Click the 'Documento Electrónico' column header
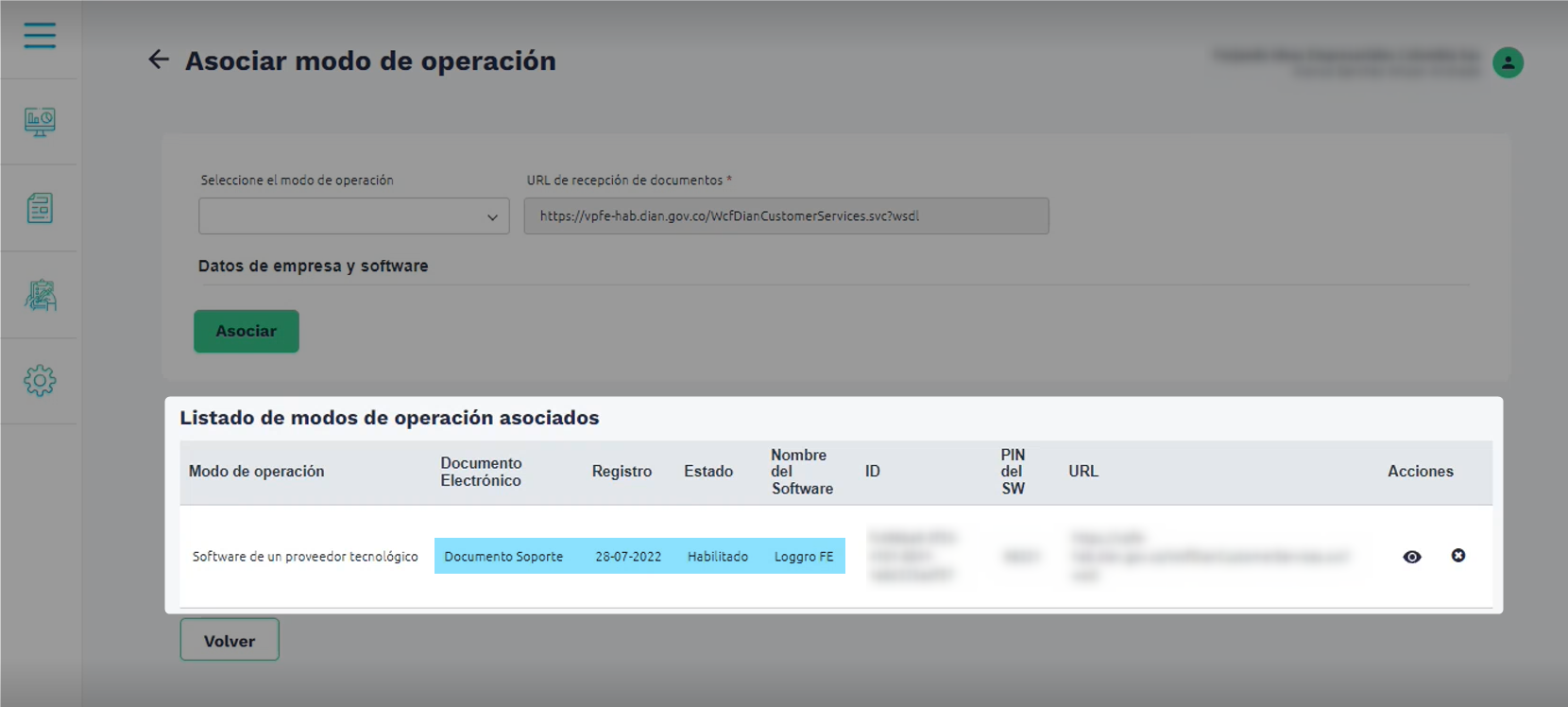Image resolution: width=1568 pixels, height=707 pixels. (x=481, y=472)
